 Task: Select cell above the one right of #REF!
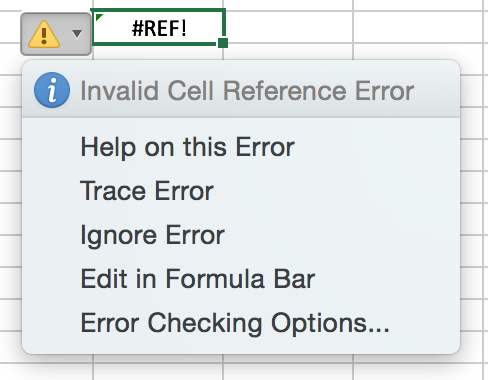(288, 5)
